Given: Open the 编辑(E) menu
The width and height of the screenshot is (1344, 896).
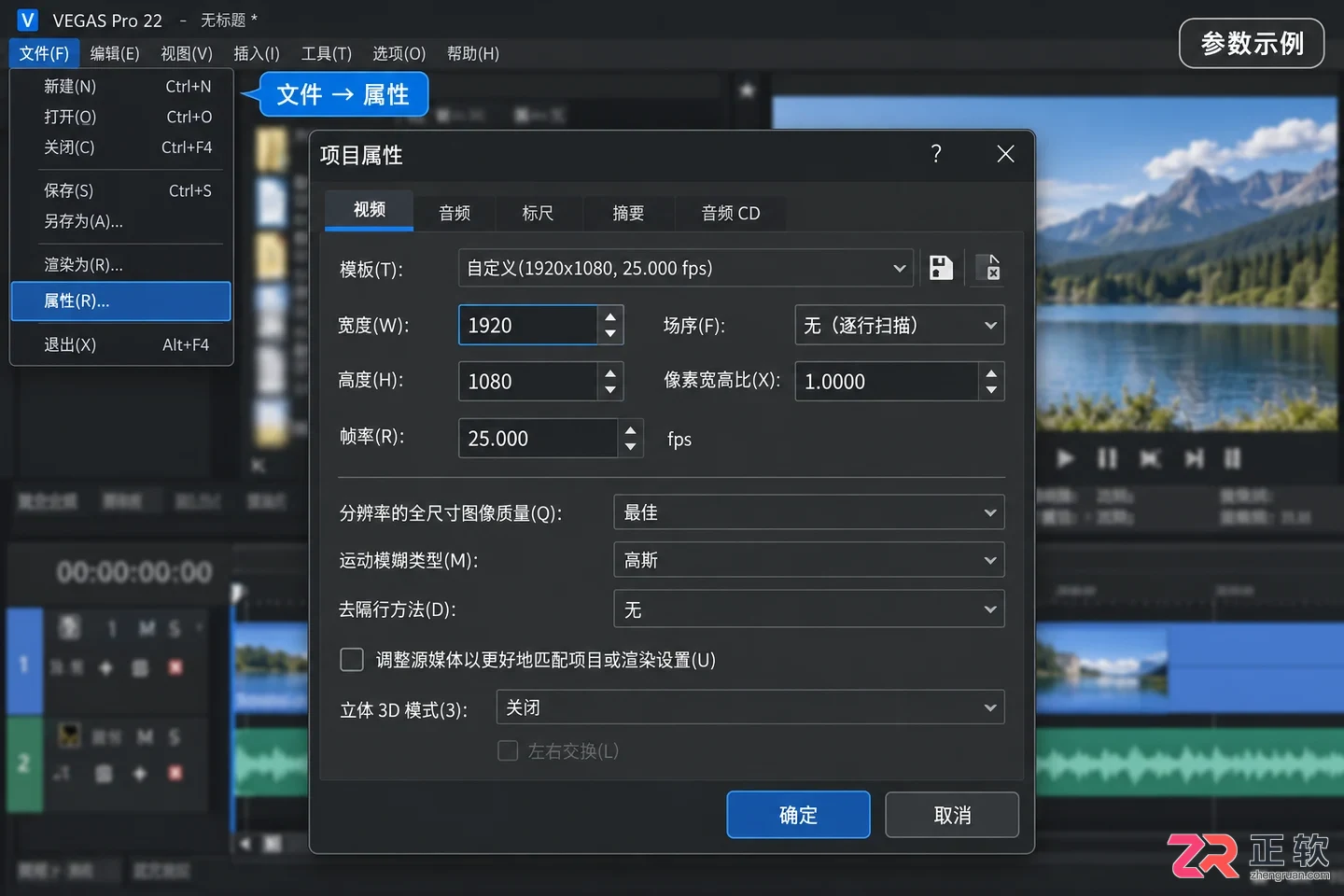Looking at the screenshot, I should pyautogui.click(x=115, y=53).
